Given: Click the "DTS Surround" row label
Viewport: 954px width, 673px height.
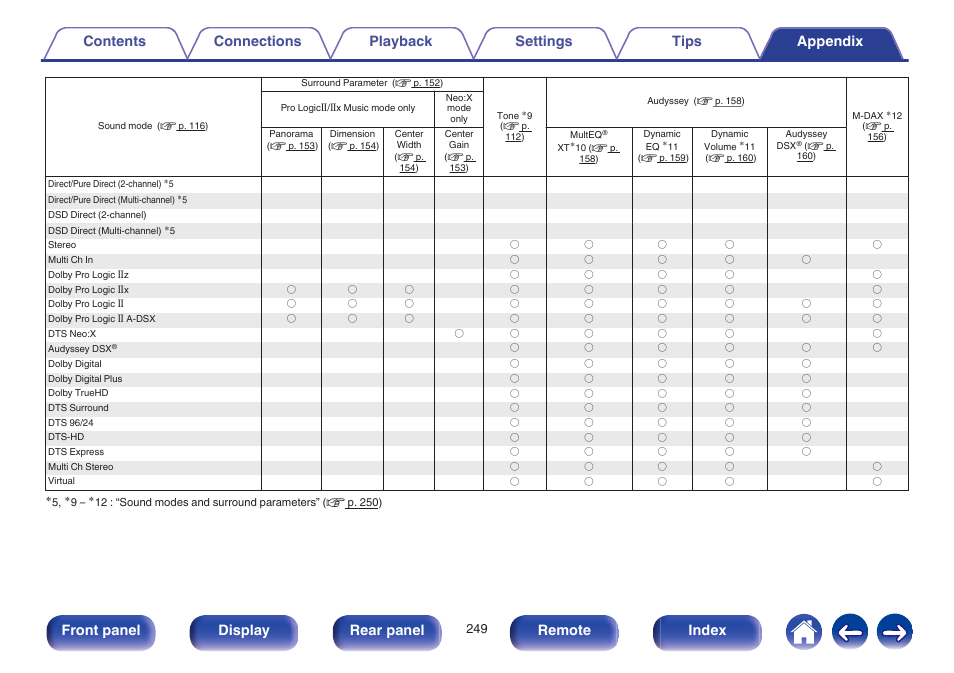Looking at the screenshot, I should pyautogui.click(x=78, y=408).
